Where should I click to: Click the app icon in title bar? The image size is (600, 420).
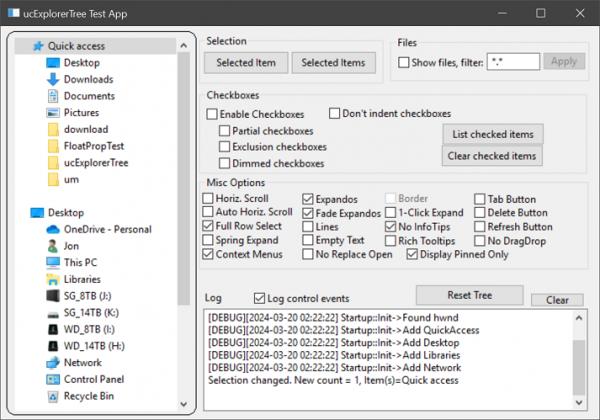pos(13,13)
